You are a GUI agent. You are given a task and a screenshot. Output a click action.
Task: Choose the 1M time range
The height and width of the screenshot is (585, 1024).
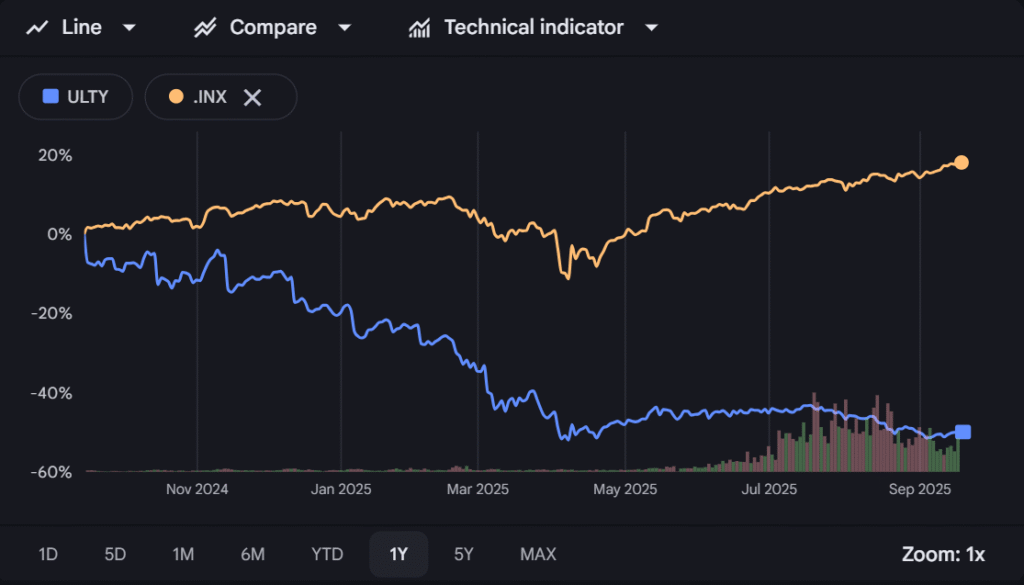coord(183,554)
